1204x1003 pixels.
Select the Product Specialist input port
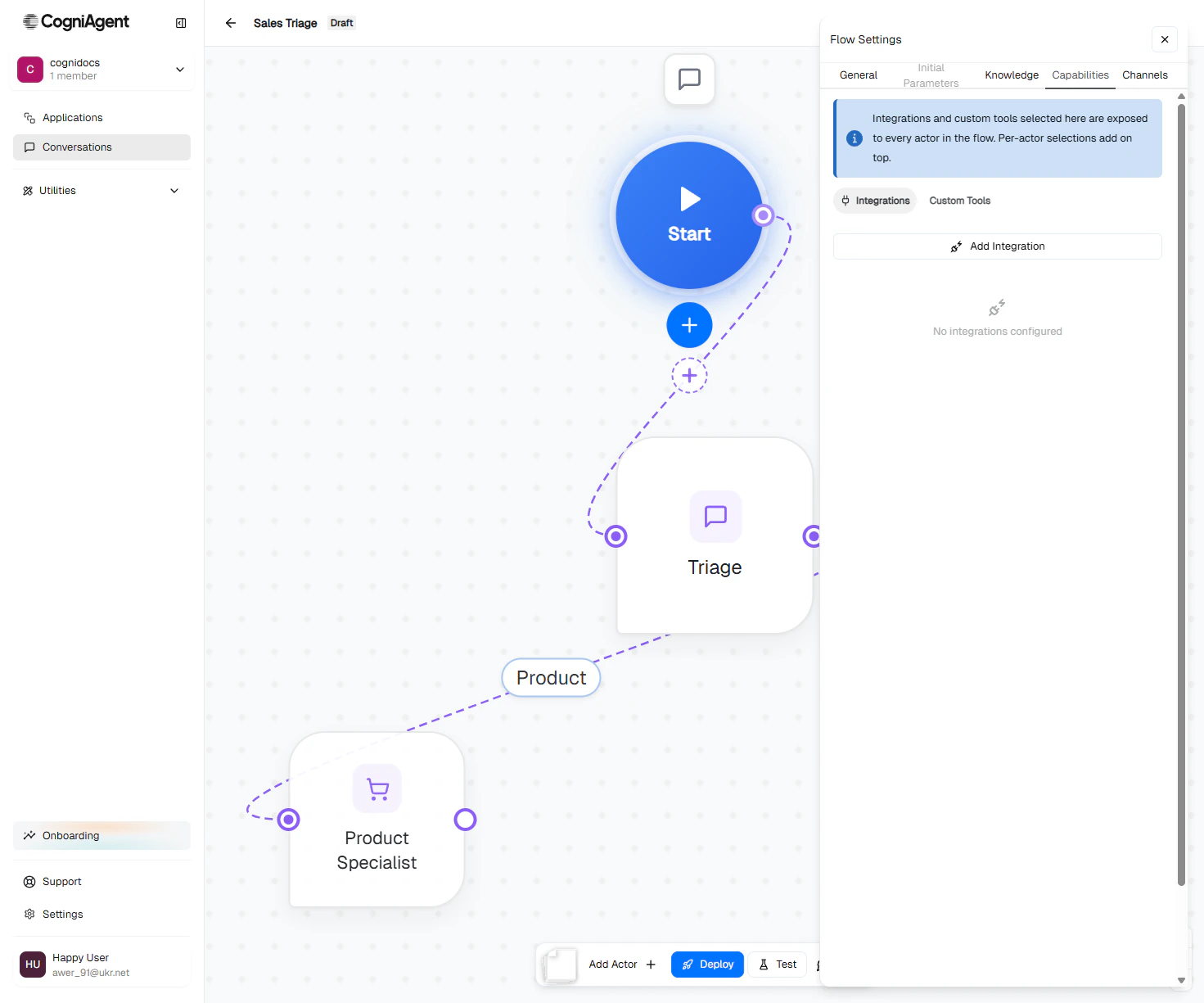click(x=289, y=820)
